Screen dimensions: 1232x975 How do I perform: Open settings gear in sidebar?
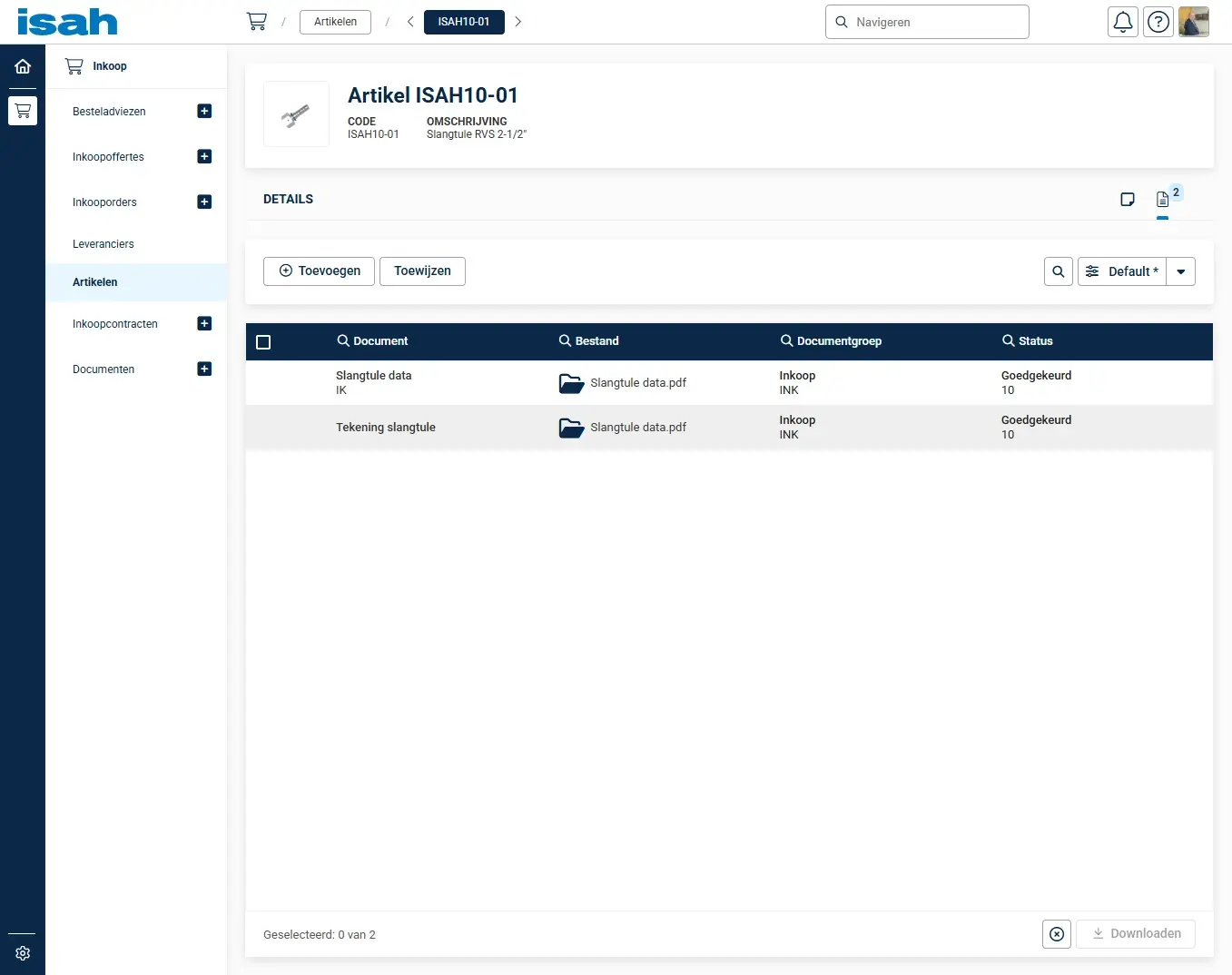coord(23,953)
